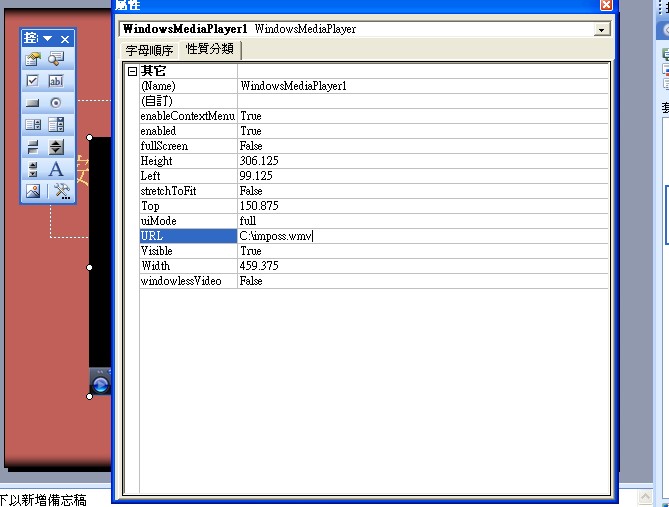Click the fullScreen value False
This screenshot has height=507, width=669.
pyautogui.click(x=251, y=146)
